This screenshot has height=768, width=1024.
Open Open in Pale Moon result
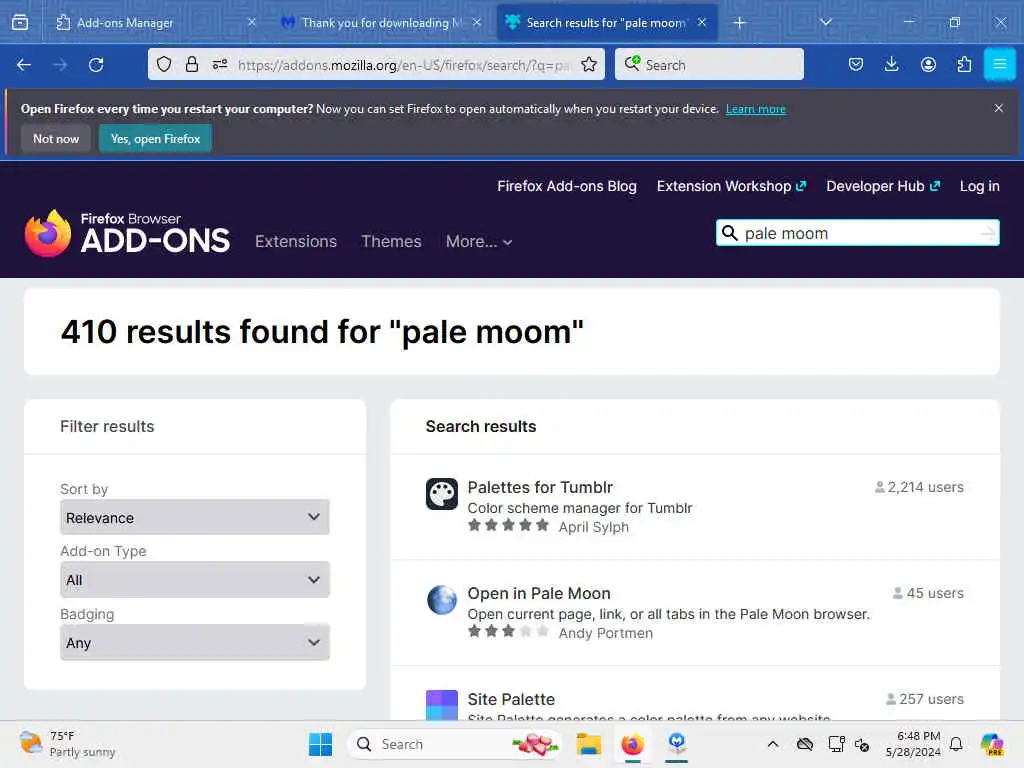[x=539, y=593]
